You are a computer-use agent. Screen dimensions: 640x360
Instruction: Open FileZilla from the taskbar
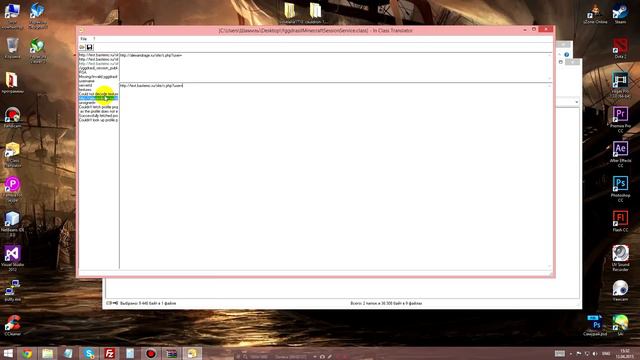click(109, 353)
